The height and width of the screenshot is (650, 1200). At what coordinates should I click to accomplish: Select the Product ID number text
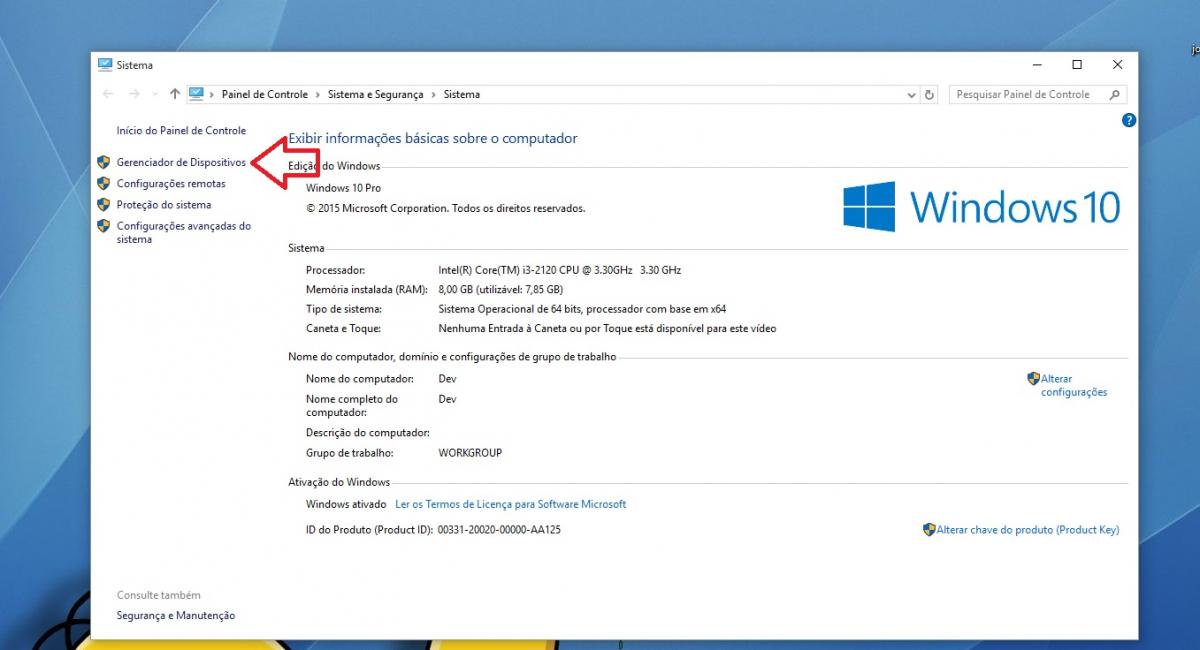coord(500,530)
